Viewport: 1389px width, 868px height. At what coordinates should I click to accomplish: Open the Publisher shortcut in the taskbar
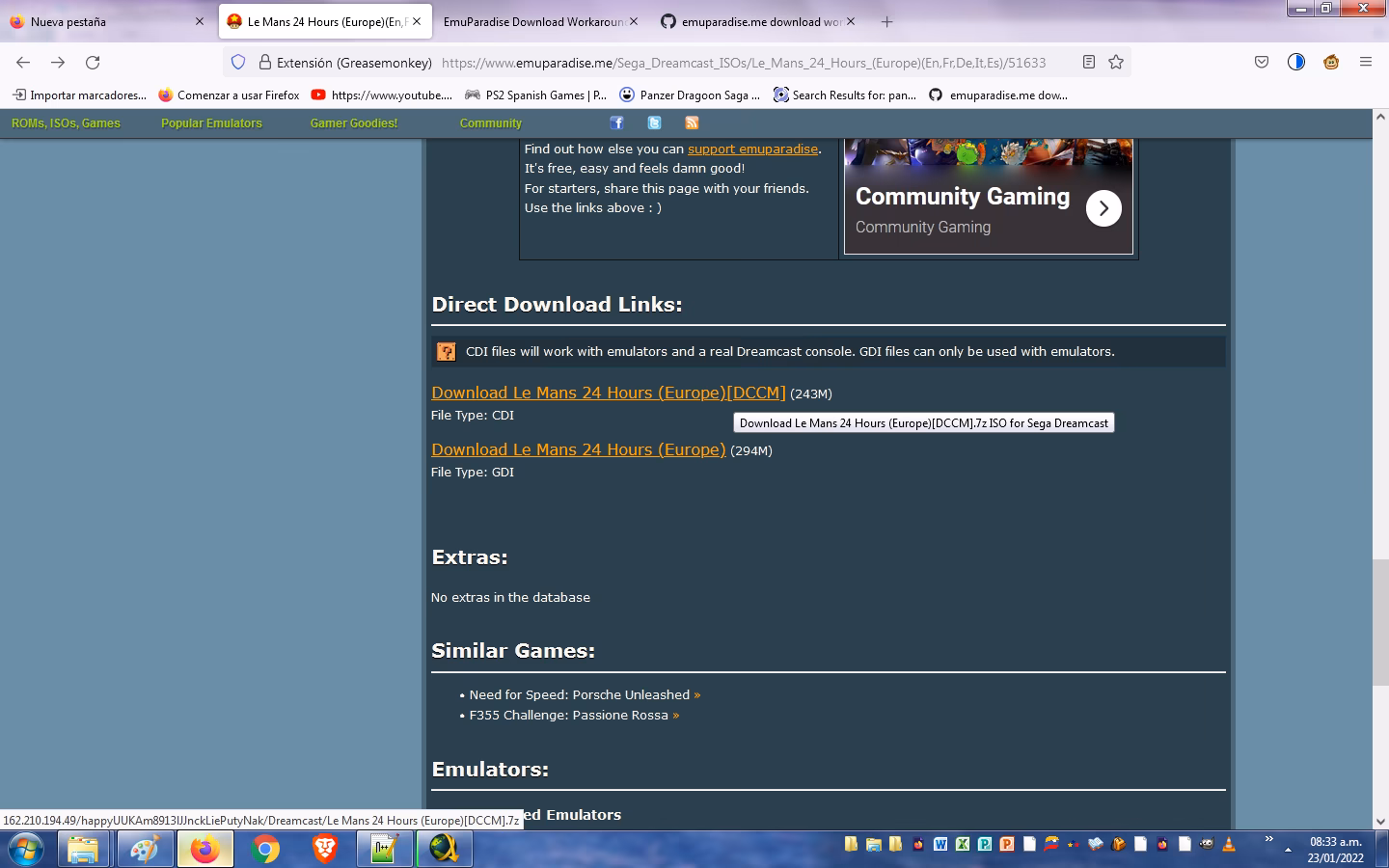click(x=985, y=844)
